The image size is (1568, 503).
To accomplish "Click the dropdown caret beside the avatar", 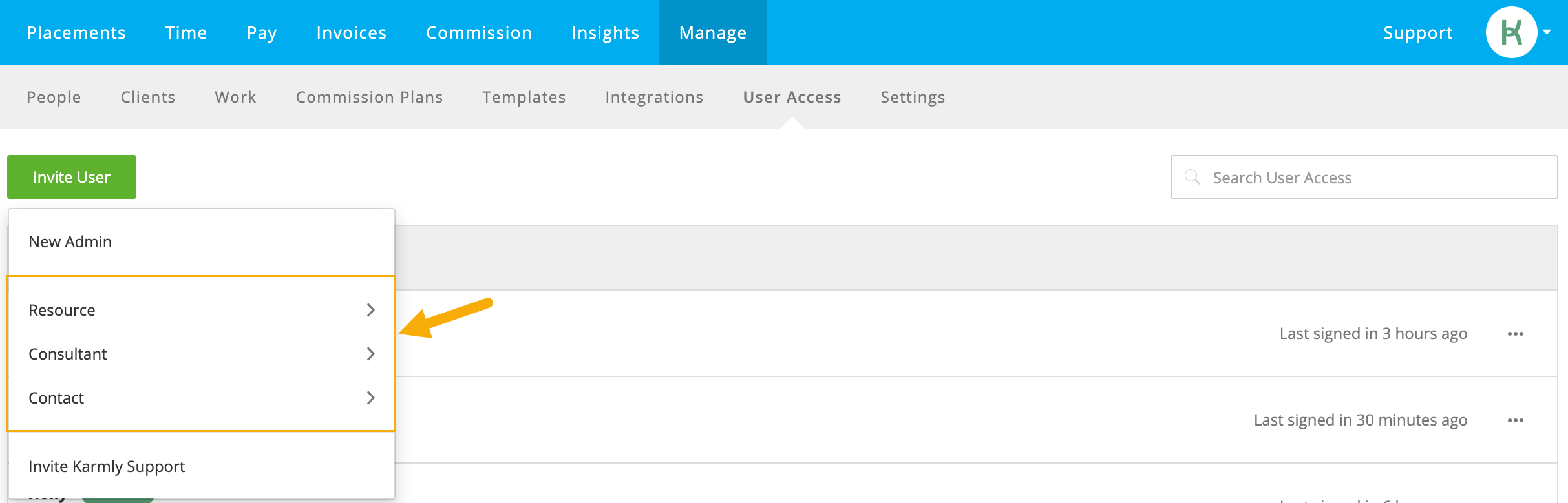I will pos(1547,32).
